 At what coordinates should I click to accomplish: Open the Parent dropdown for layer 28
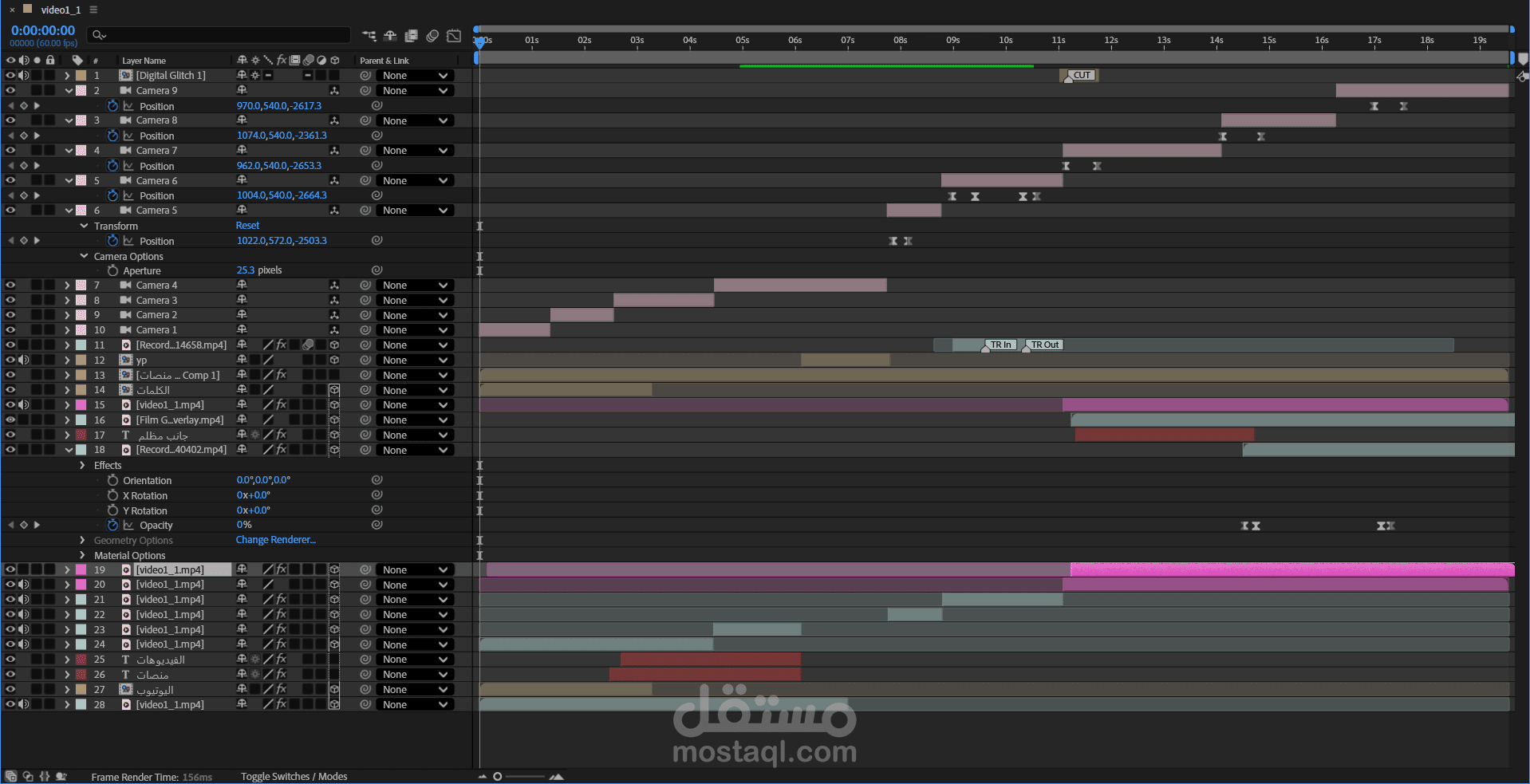(415, 705)
